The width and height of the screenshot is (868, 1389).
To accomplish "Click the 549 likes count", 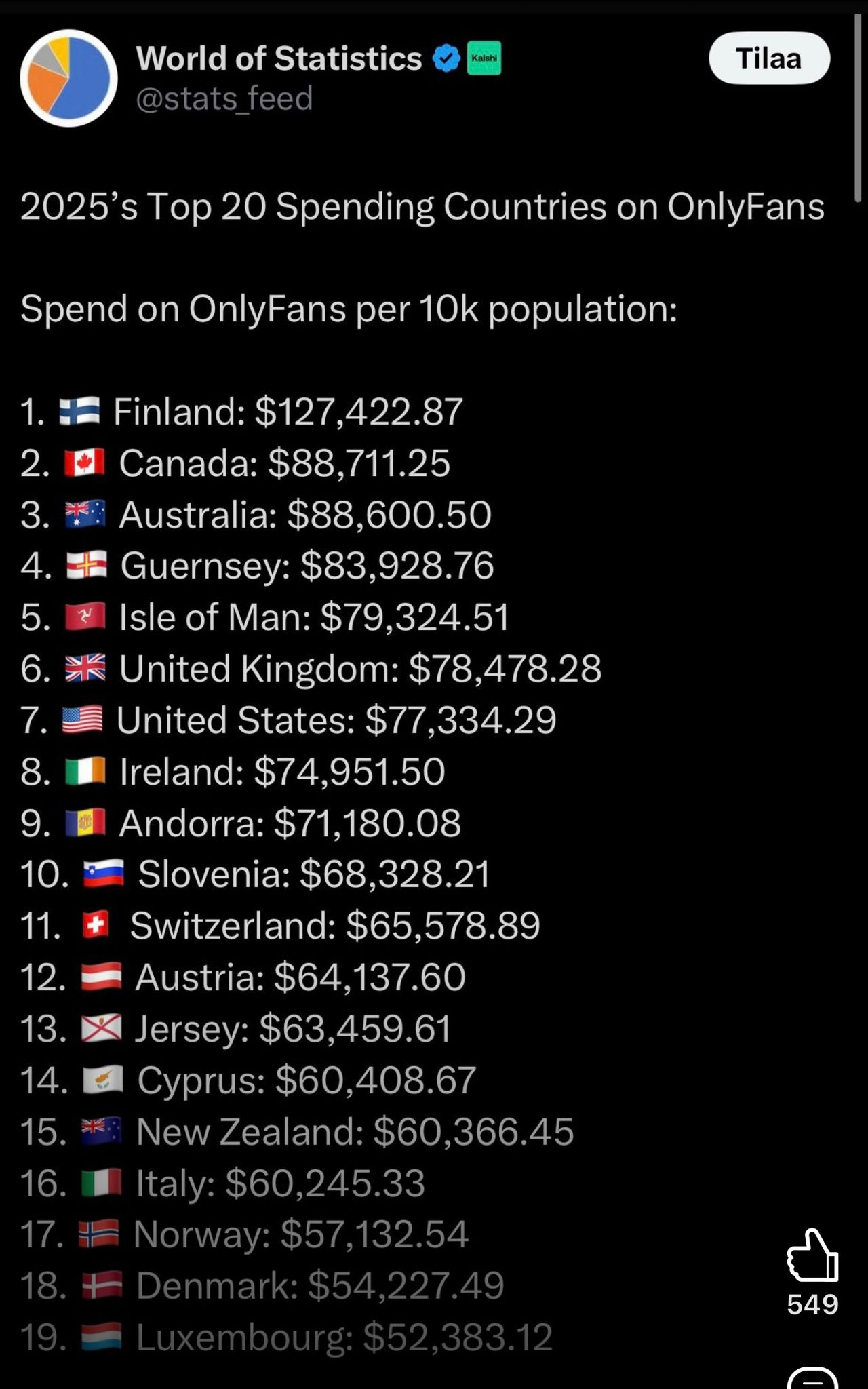I will click(x=812, y=1304).
